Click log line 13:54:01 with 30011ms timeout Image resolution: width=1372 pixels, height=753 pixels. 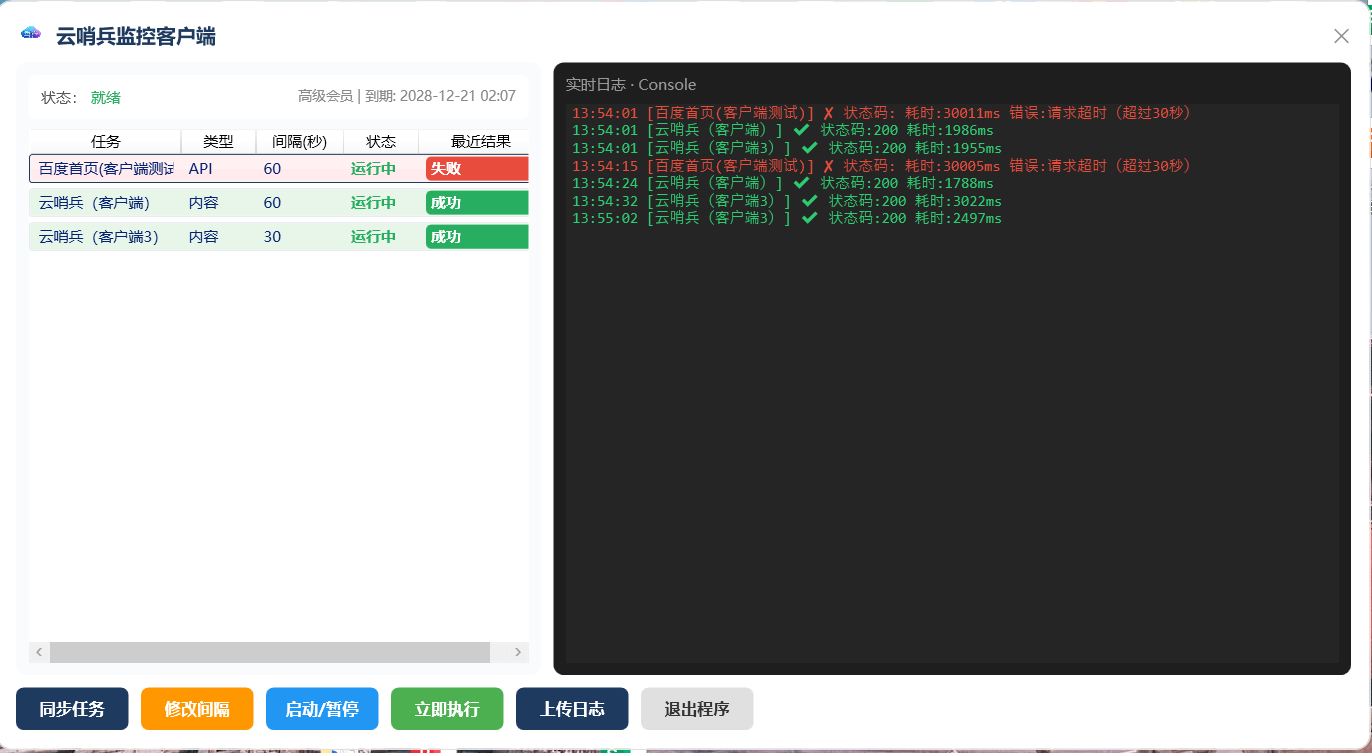882,113
